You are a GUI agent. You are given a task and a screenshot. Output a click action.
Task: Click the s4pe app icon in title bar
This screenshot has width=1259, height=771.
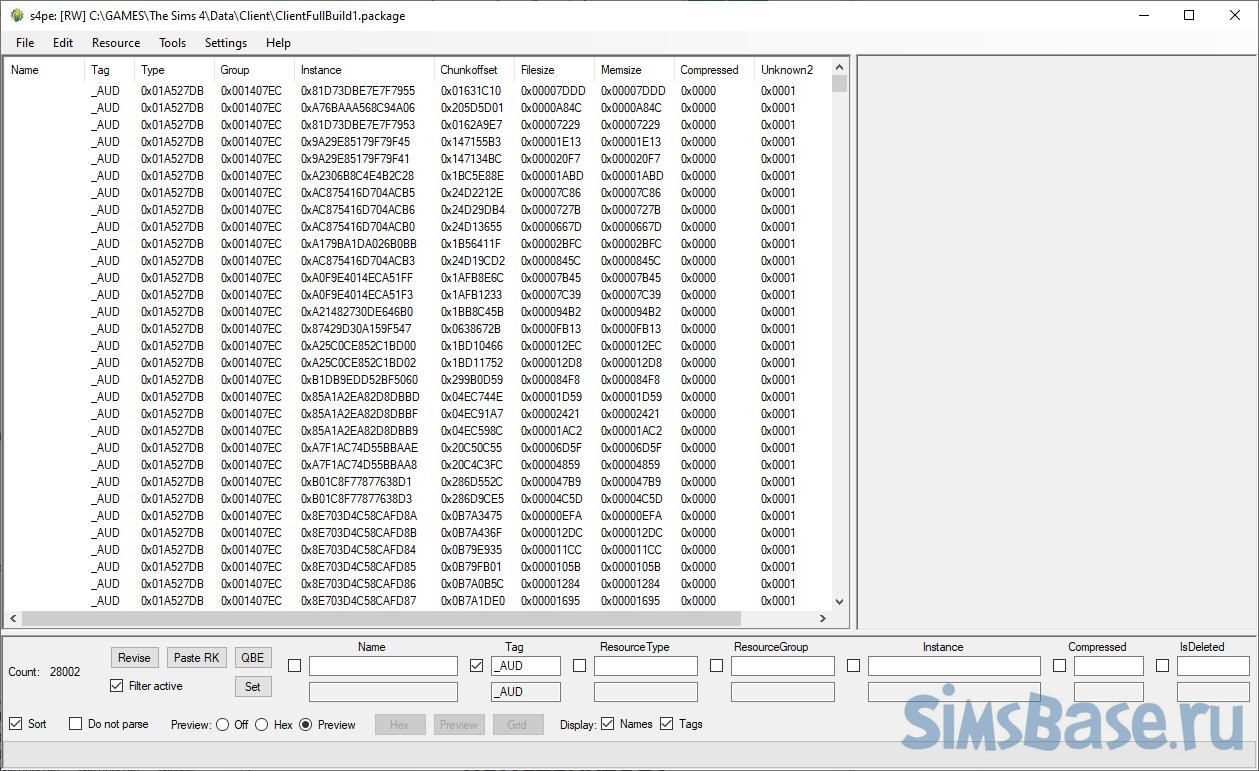(16, 16)
